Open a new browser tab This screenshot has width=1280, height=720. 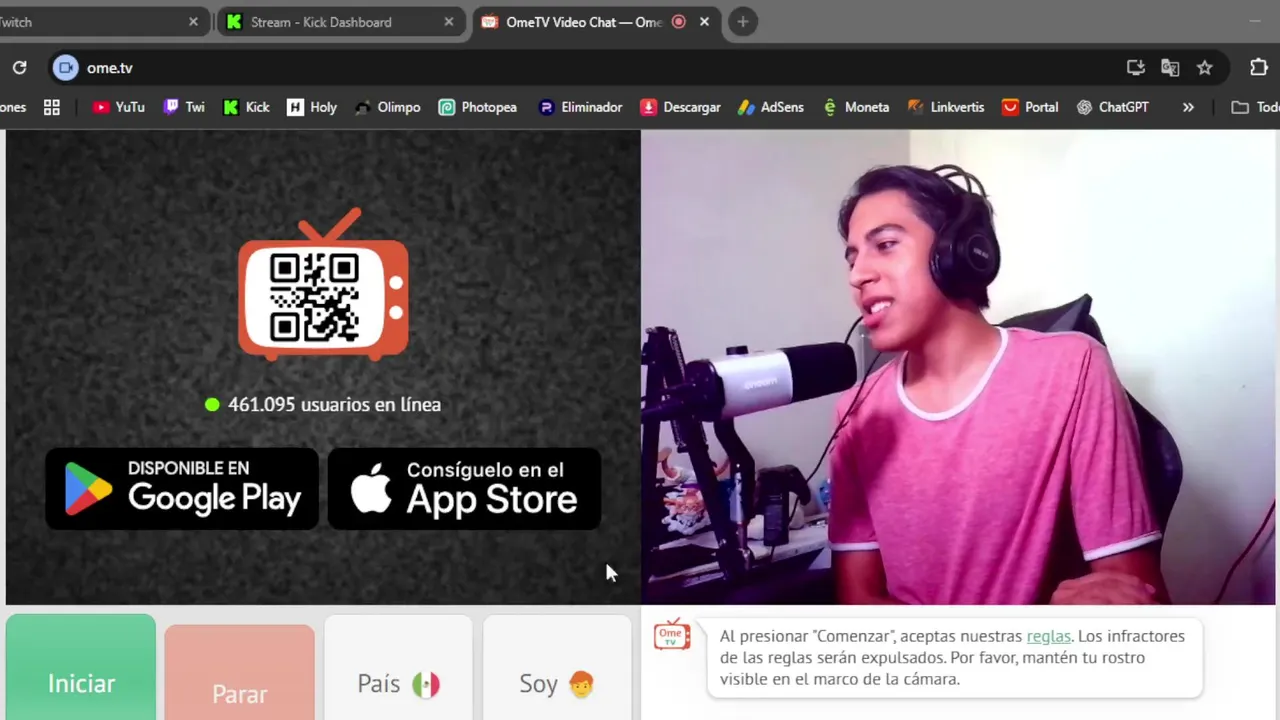click(742, 22)
